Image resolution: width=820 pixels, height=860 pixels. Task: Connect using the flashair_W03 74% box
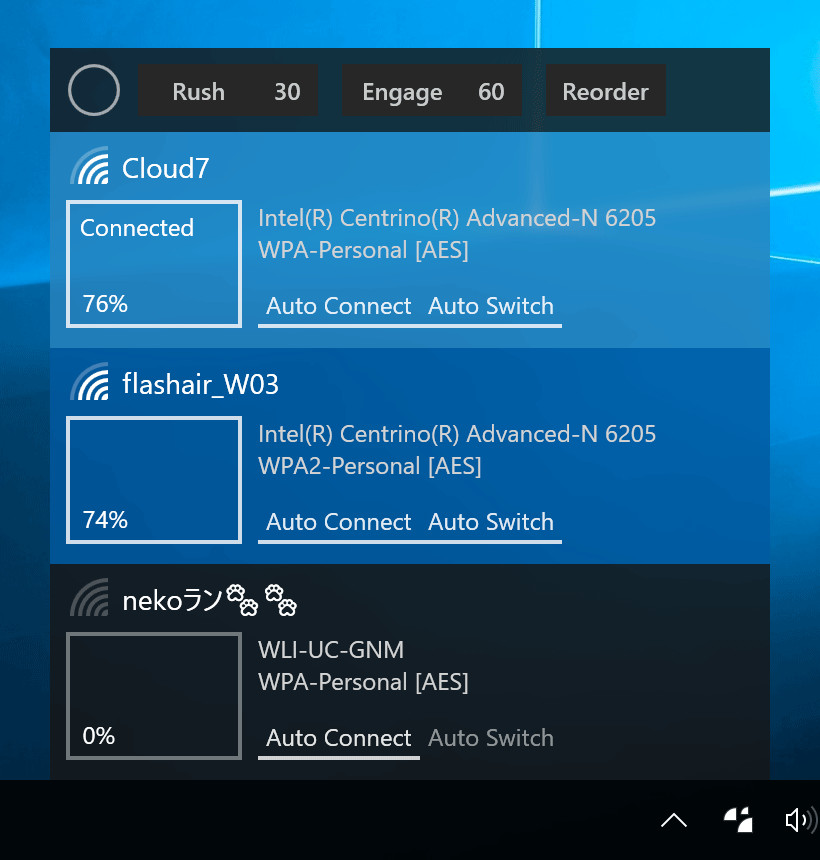(x=154, y=480)
